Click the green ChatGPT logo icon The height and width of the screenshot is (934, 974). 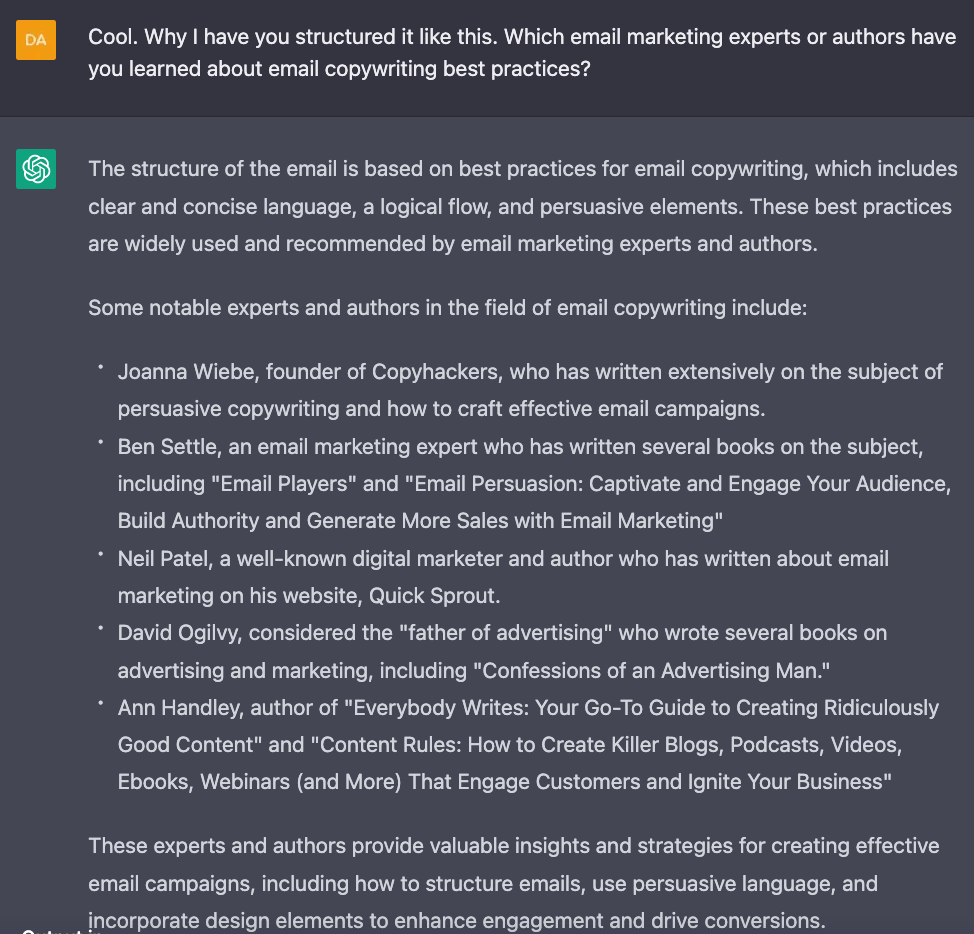tap(36, 169)
